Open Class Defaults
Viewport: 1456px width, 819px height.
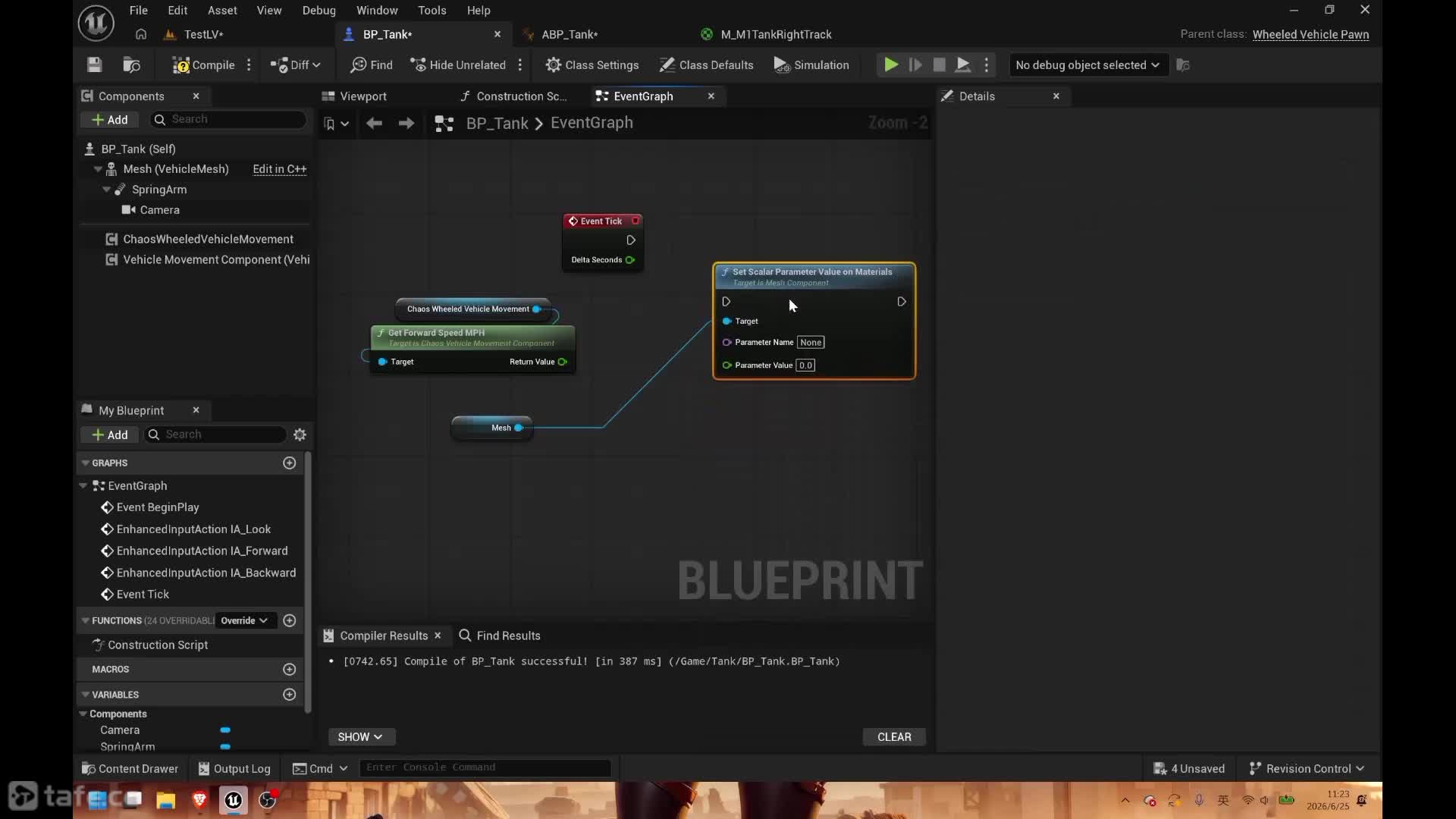tap(706, 65)
